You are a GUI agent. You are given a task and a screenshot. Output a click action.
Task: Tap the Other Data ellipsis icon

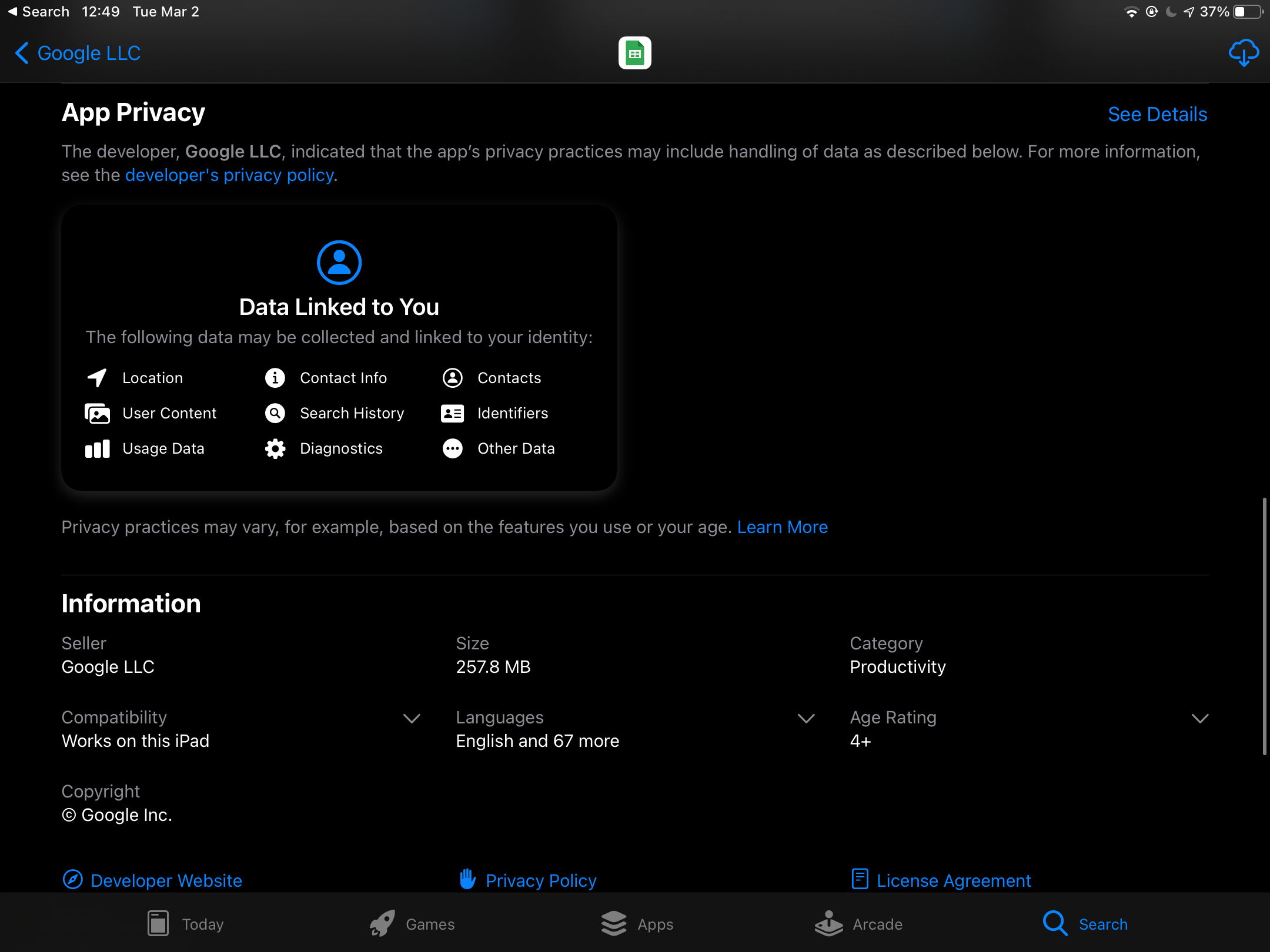coord(452,448)
